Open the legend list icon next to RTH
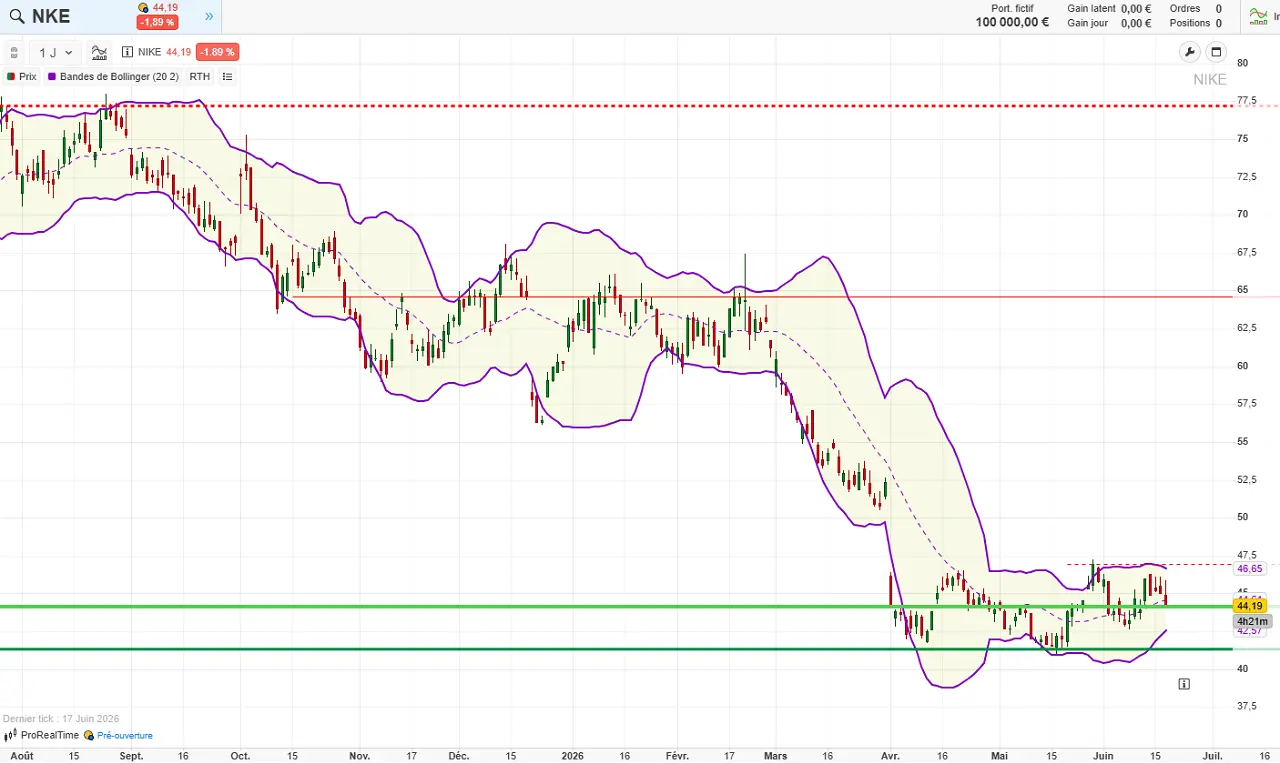 [227, 76]
